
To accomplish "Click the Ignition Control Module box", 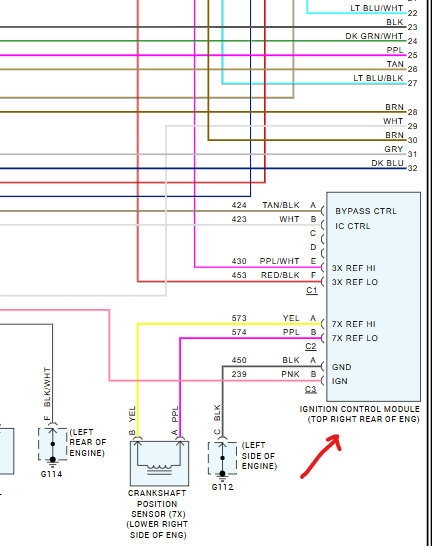I will pos(373,297).
